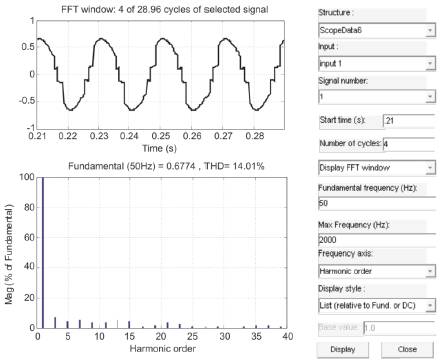Click the Frequency axis: label
This screenshot has height=364, width=442.
pyautogui.click(x=345, y=253)
